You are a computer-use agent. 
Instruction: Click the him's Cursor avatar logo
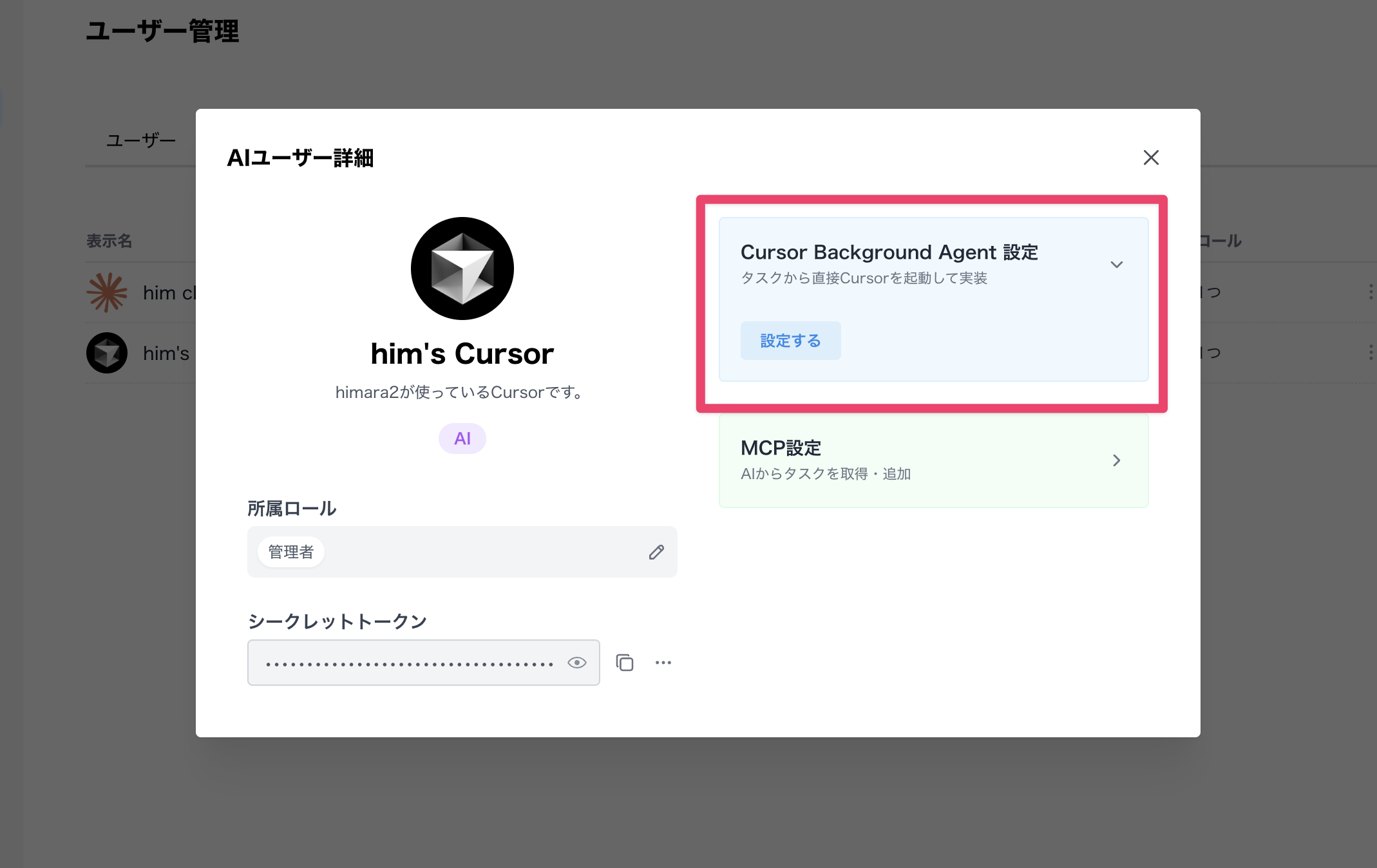pyautogui.click(x=462, y=269)
